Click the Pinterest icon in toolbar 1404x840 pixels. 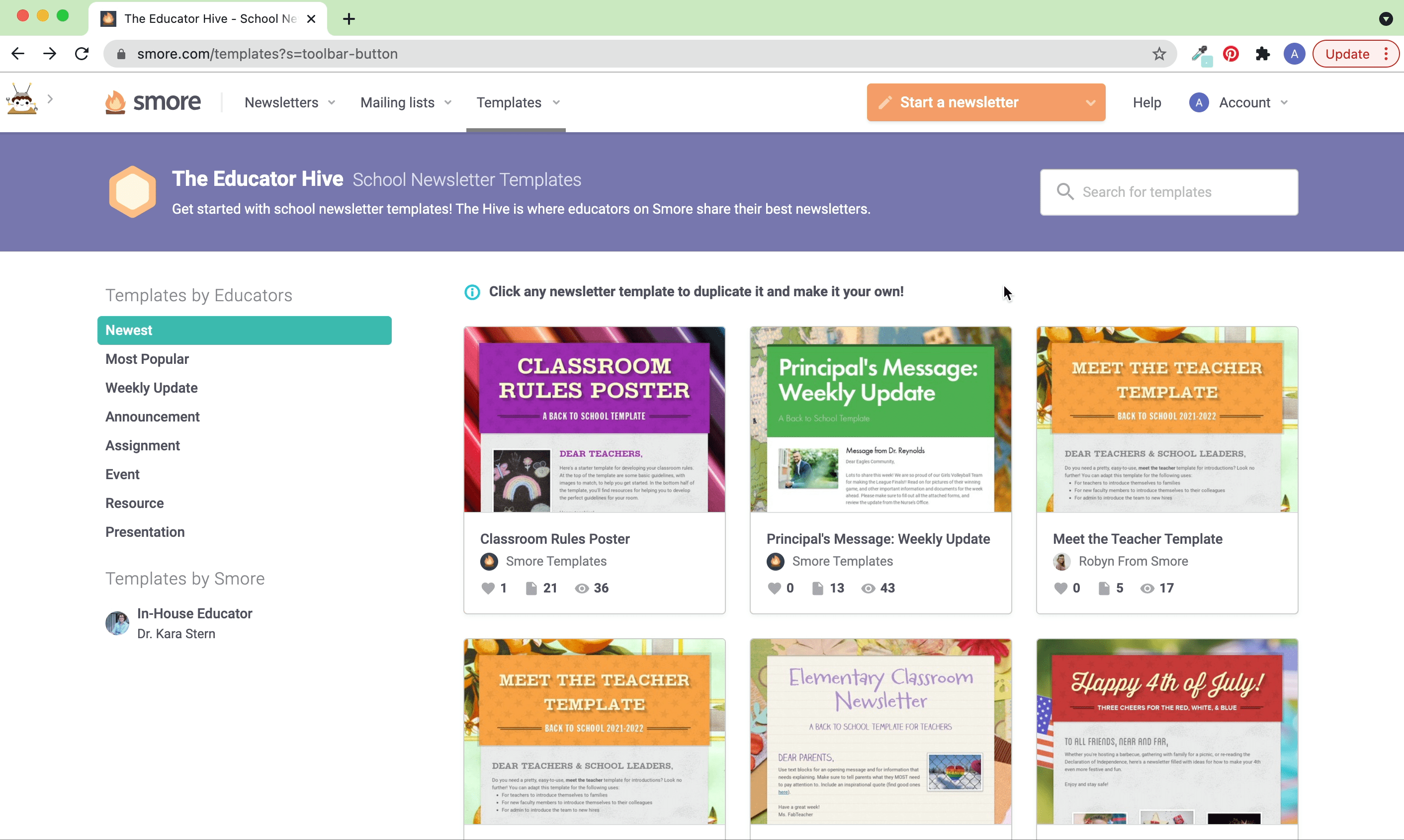(1230, 54)
